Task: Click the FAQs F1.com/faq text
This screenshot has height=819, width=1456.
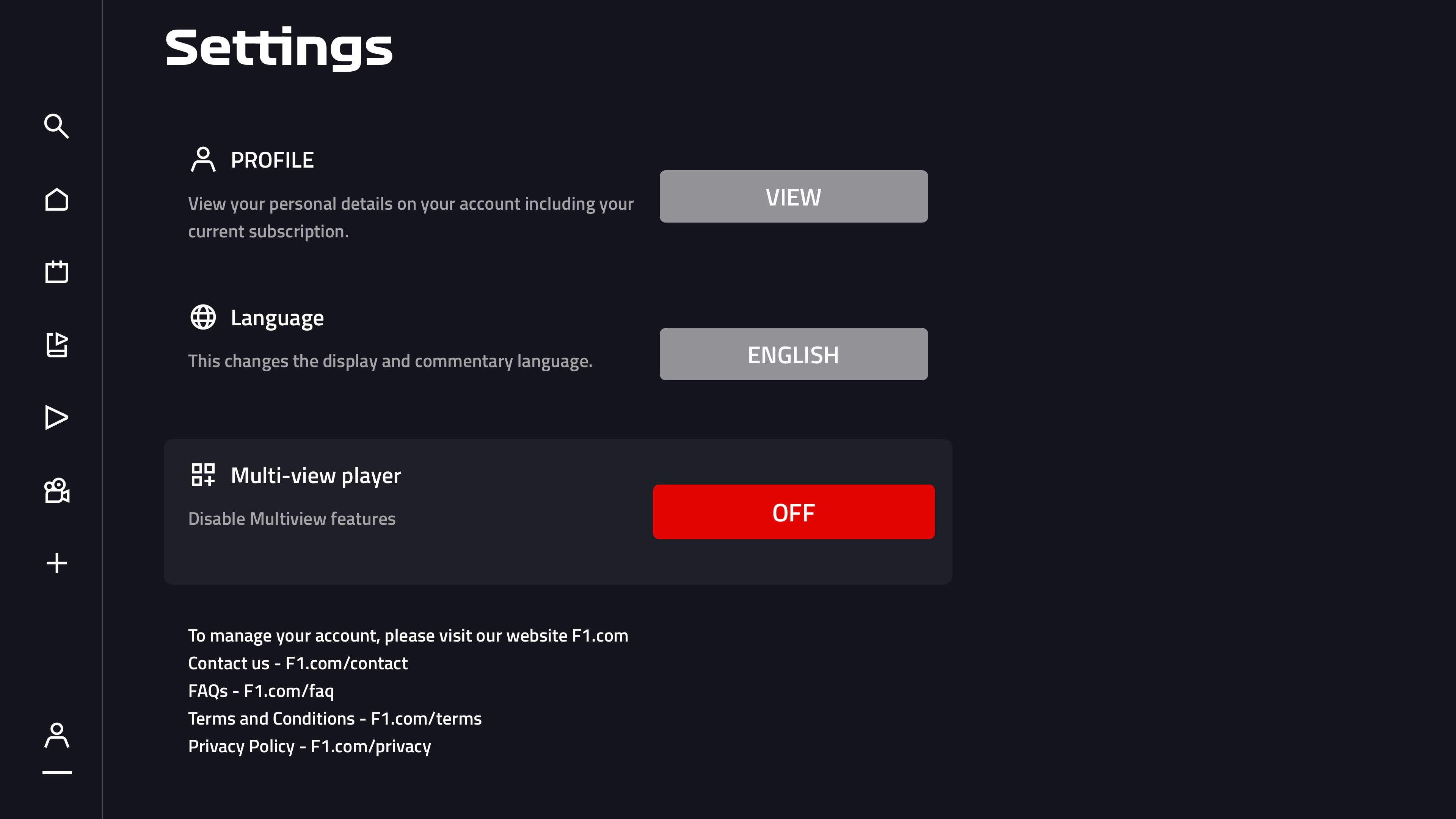Action: pyautogui.click(x=260, y=691)
